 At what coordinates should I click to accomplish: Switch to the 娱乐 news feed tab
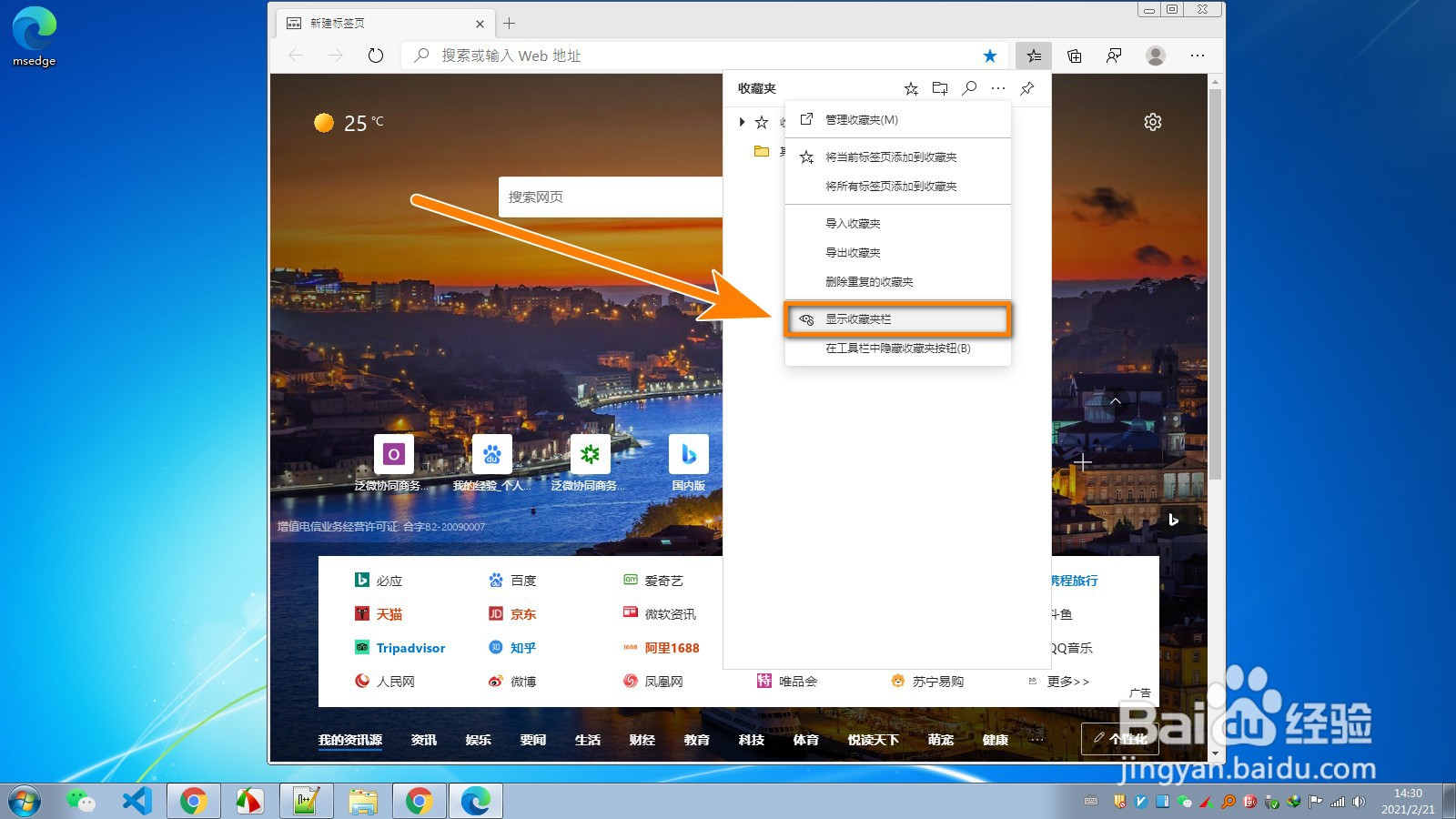point(479,740)
